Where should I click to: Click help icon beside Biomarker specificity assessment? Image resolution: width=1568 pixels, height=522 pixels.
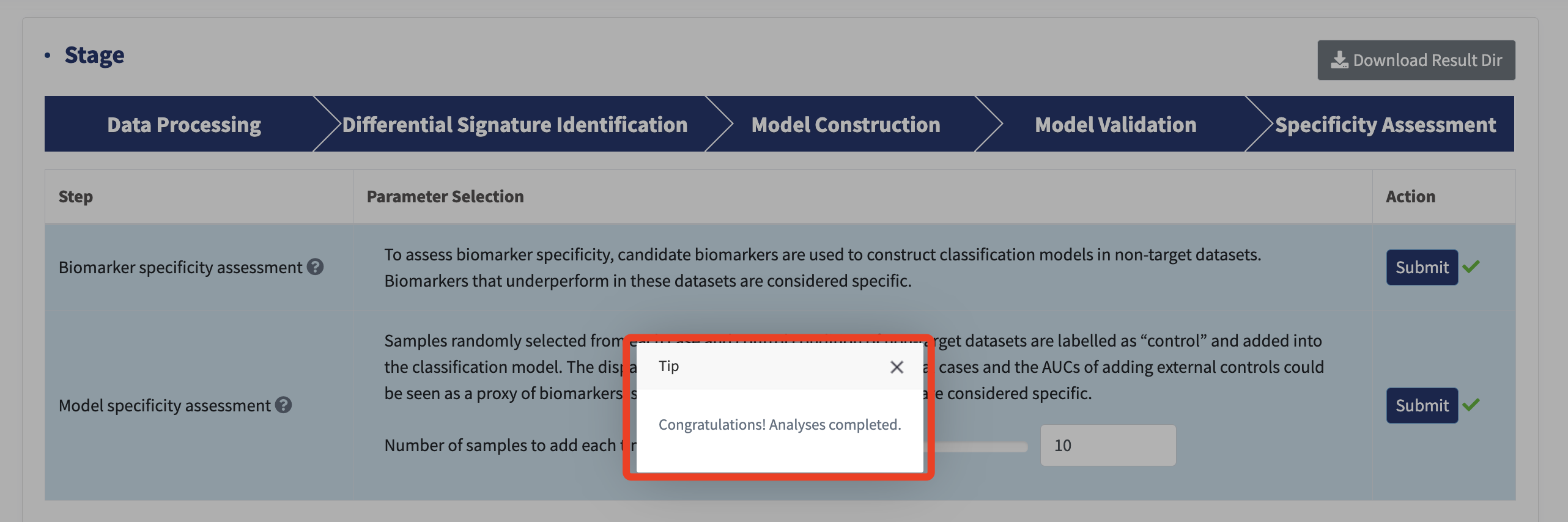(x=315, y=267)
